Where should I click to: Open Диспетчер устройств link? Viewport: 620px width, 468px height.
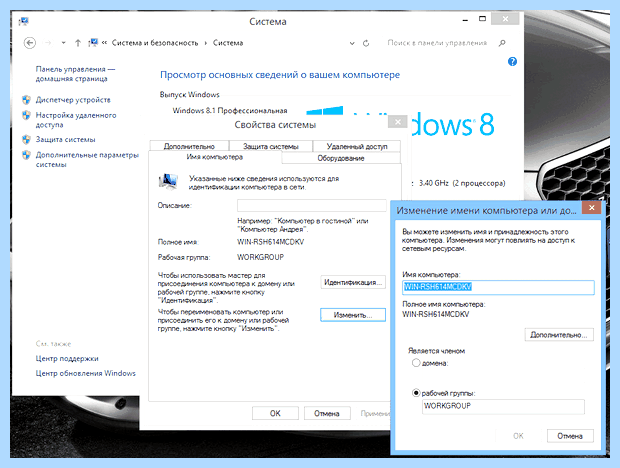pyautogui.click(x=73, y=100)
